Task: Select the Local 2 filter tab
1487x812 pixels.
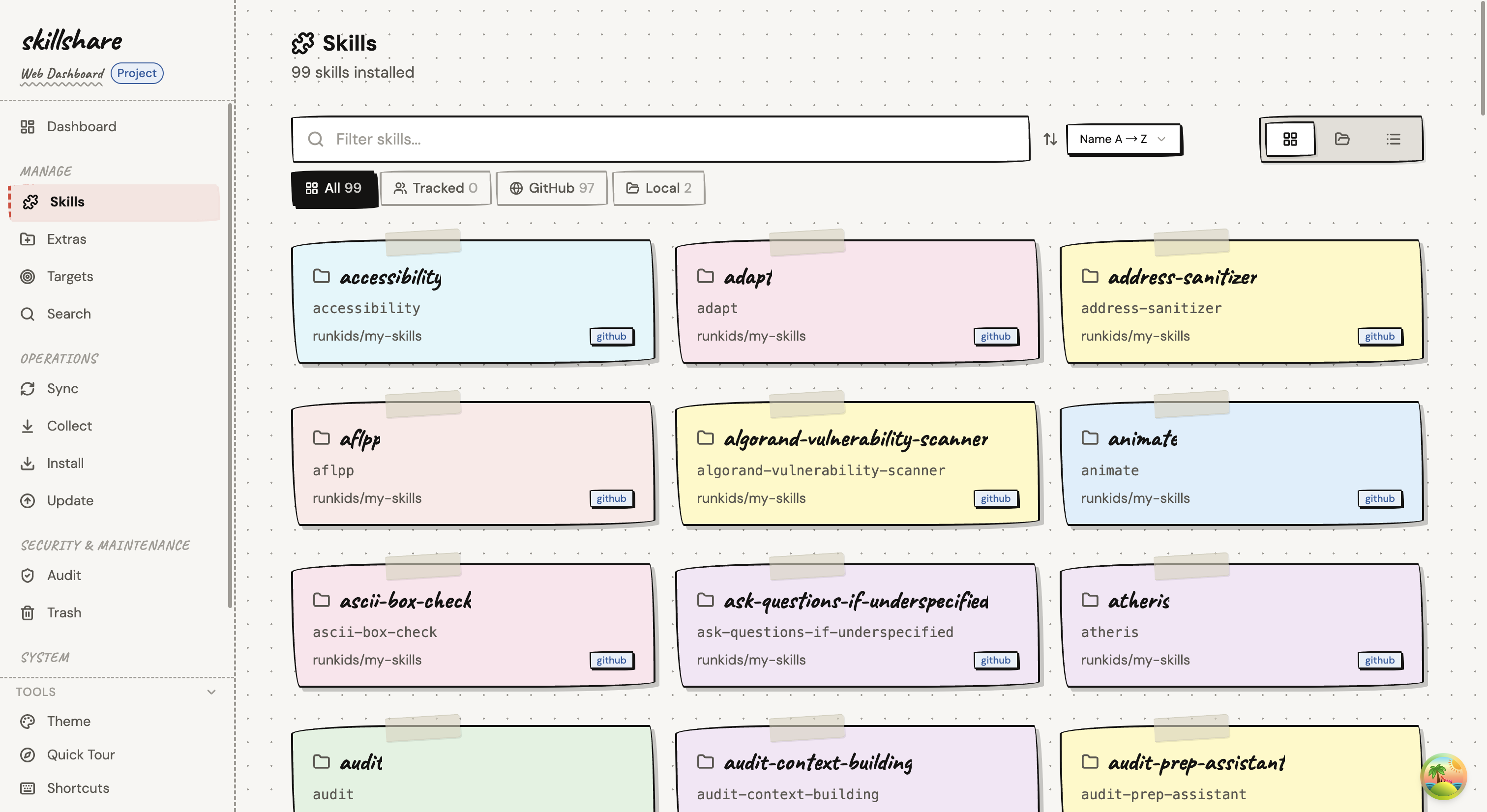Action: 658,188
